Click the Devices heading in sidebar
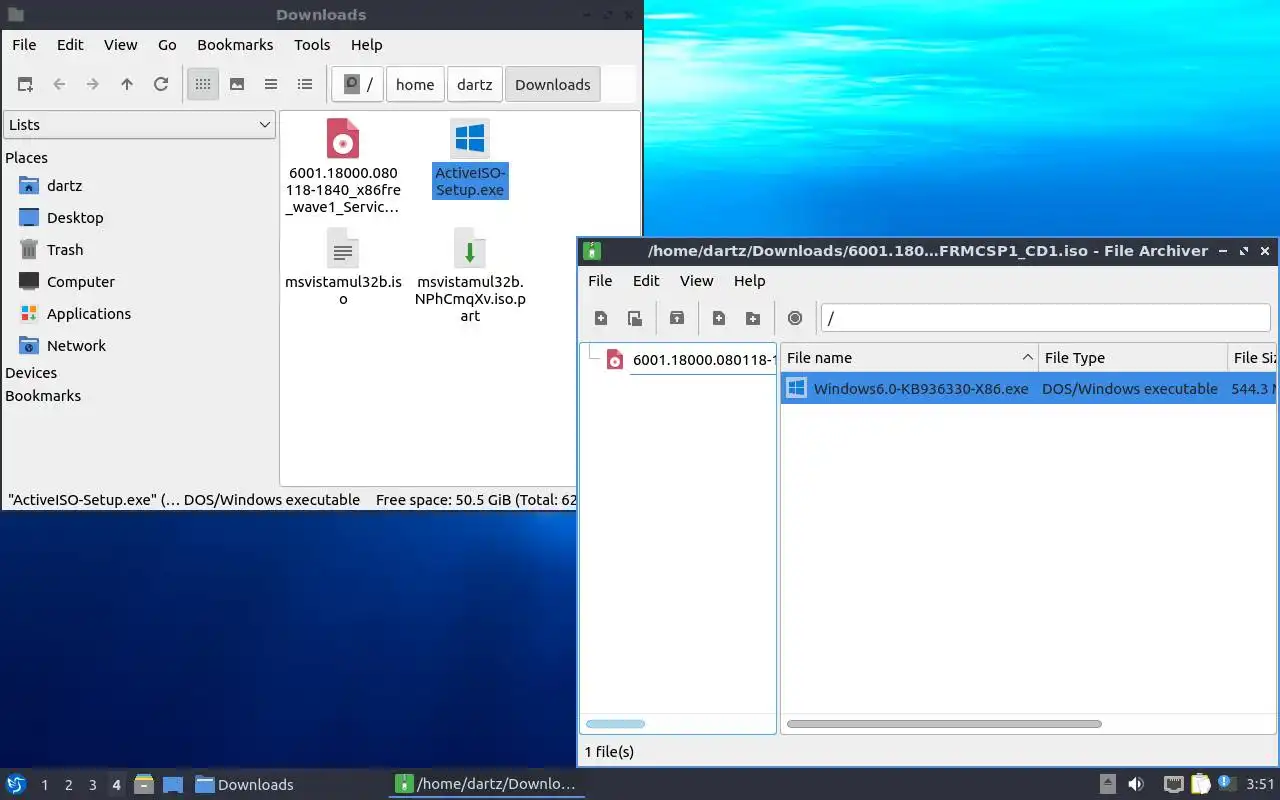 [31, 373]
